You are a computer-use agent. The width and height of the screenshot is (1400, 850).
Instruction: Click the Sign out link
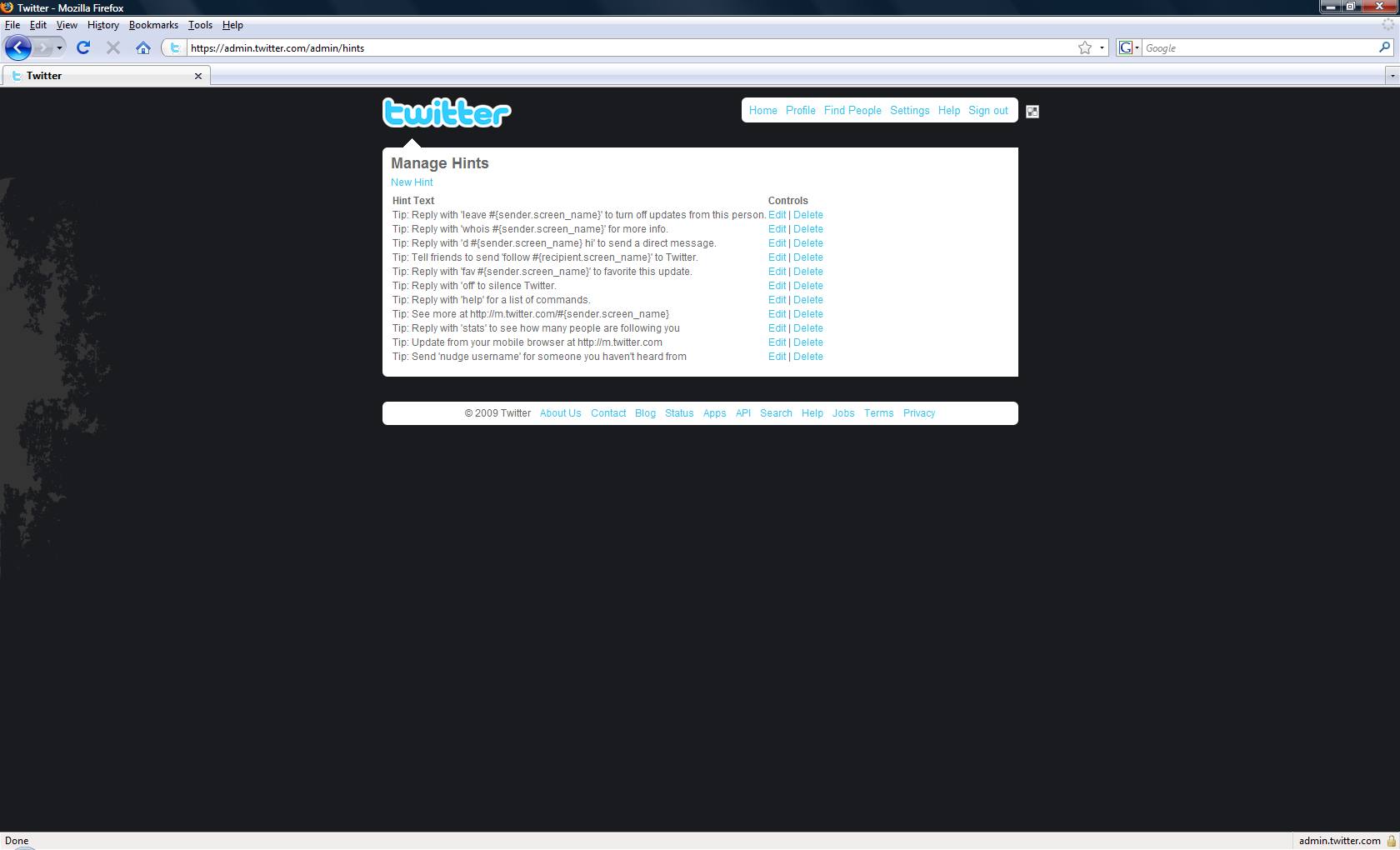pyautogui.click(x=988, y=111)
